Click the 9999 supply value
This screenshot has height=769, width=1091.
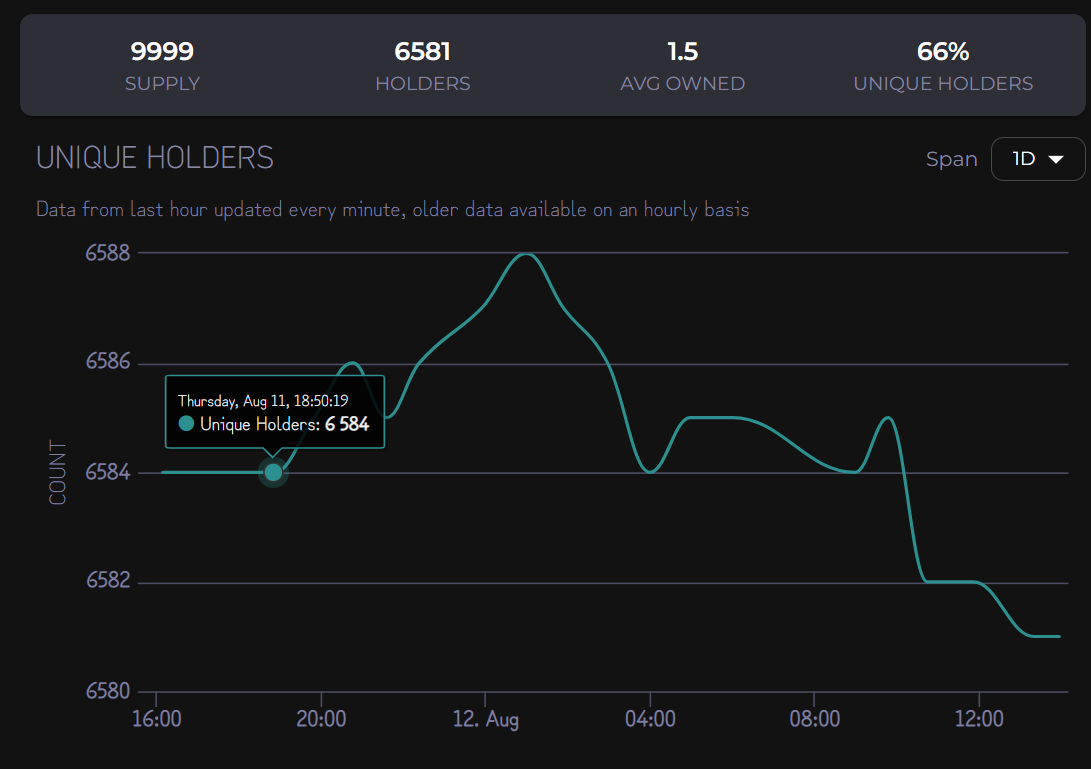162,51
